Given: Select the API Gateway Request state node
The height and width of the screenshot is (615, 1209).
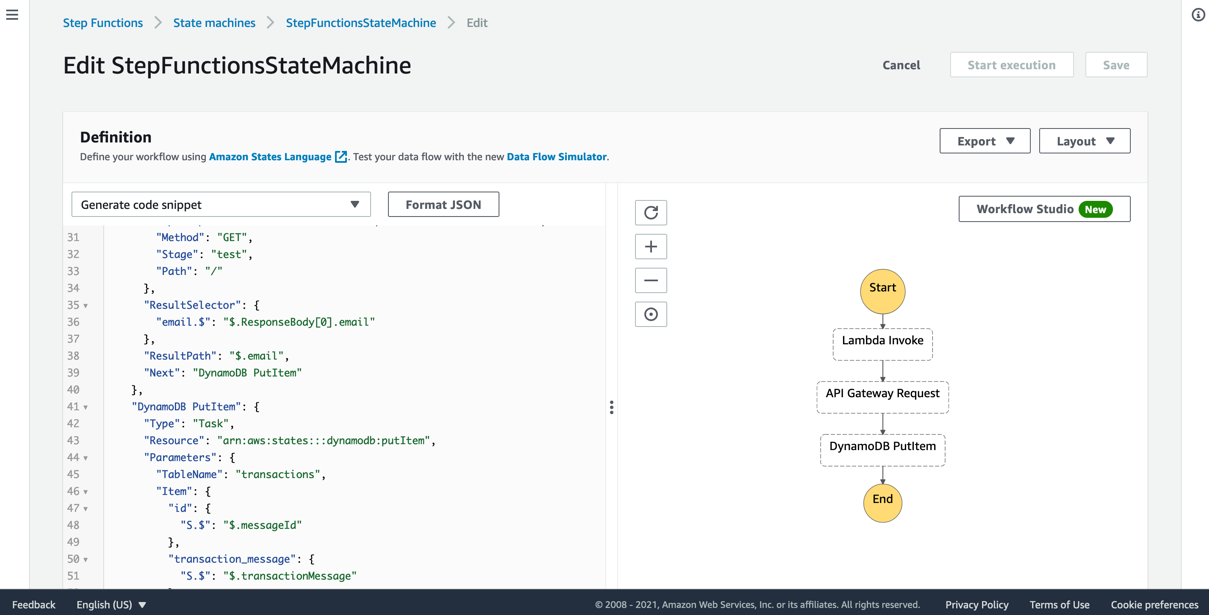Looking at the screenshot, I should tap(883, 397).
